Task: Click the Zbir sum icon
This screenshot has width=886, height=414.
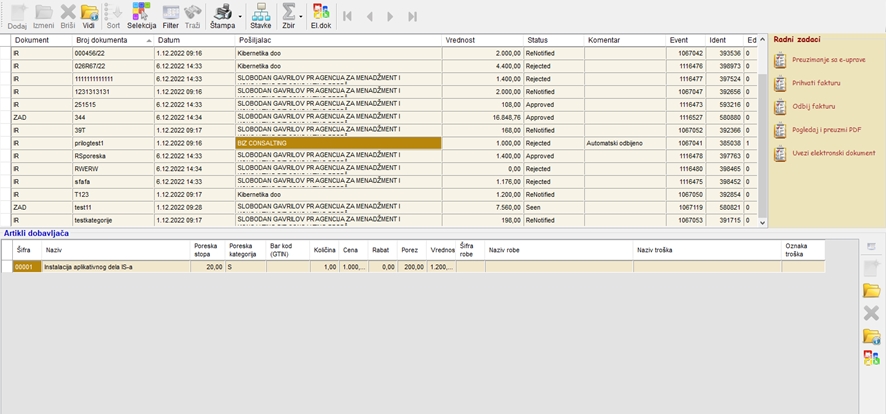Action: (x=288, y=12)
